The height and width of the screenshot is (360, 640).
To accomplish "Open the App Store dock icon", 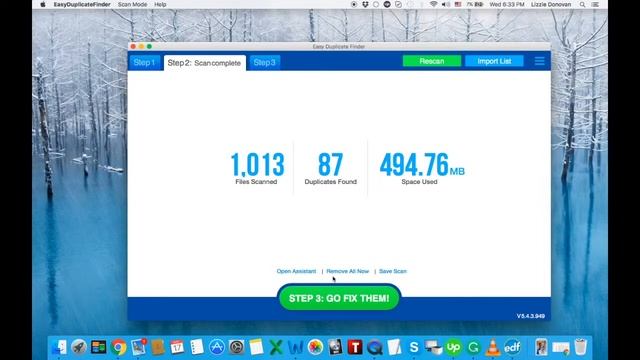I will click(217, 347).
